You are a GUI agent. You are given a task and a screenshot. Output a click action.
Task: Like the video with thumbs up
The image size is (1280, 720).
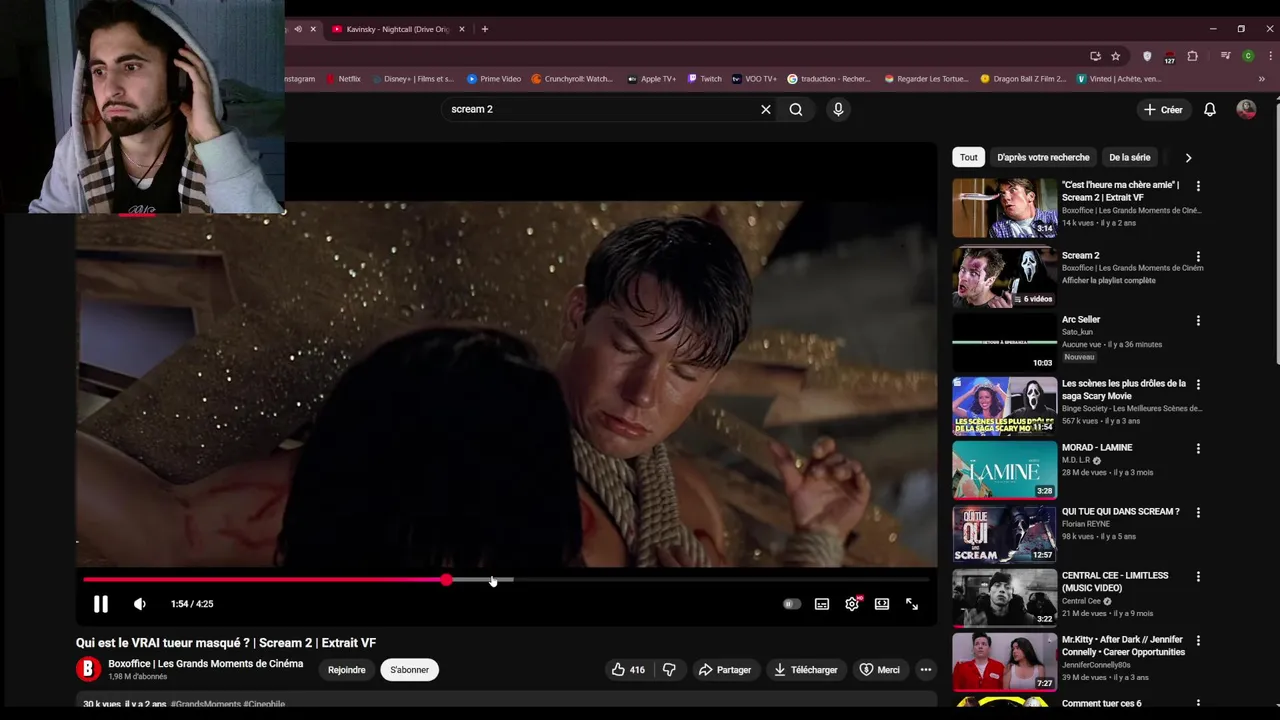click(627, 670)
